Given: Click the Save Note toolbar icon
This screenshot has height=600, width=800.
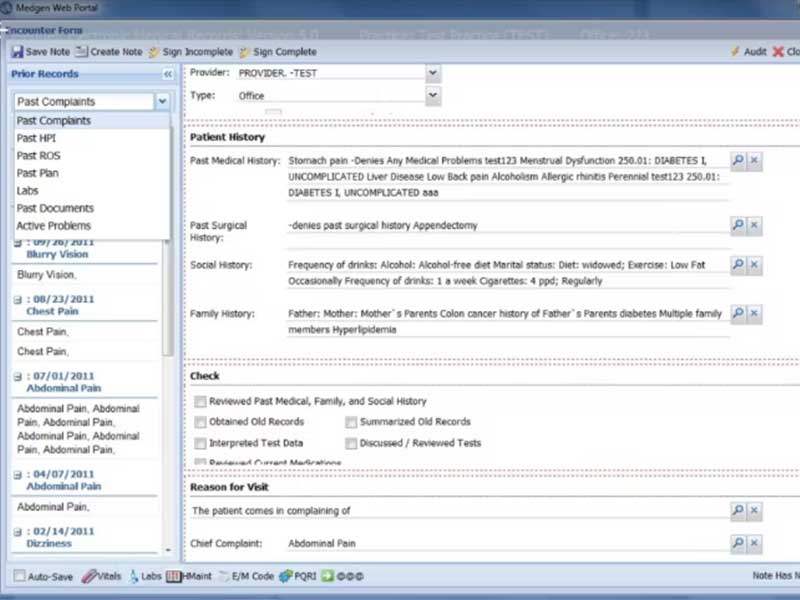Looking at the screenshot, I should 17,52.
